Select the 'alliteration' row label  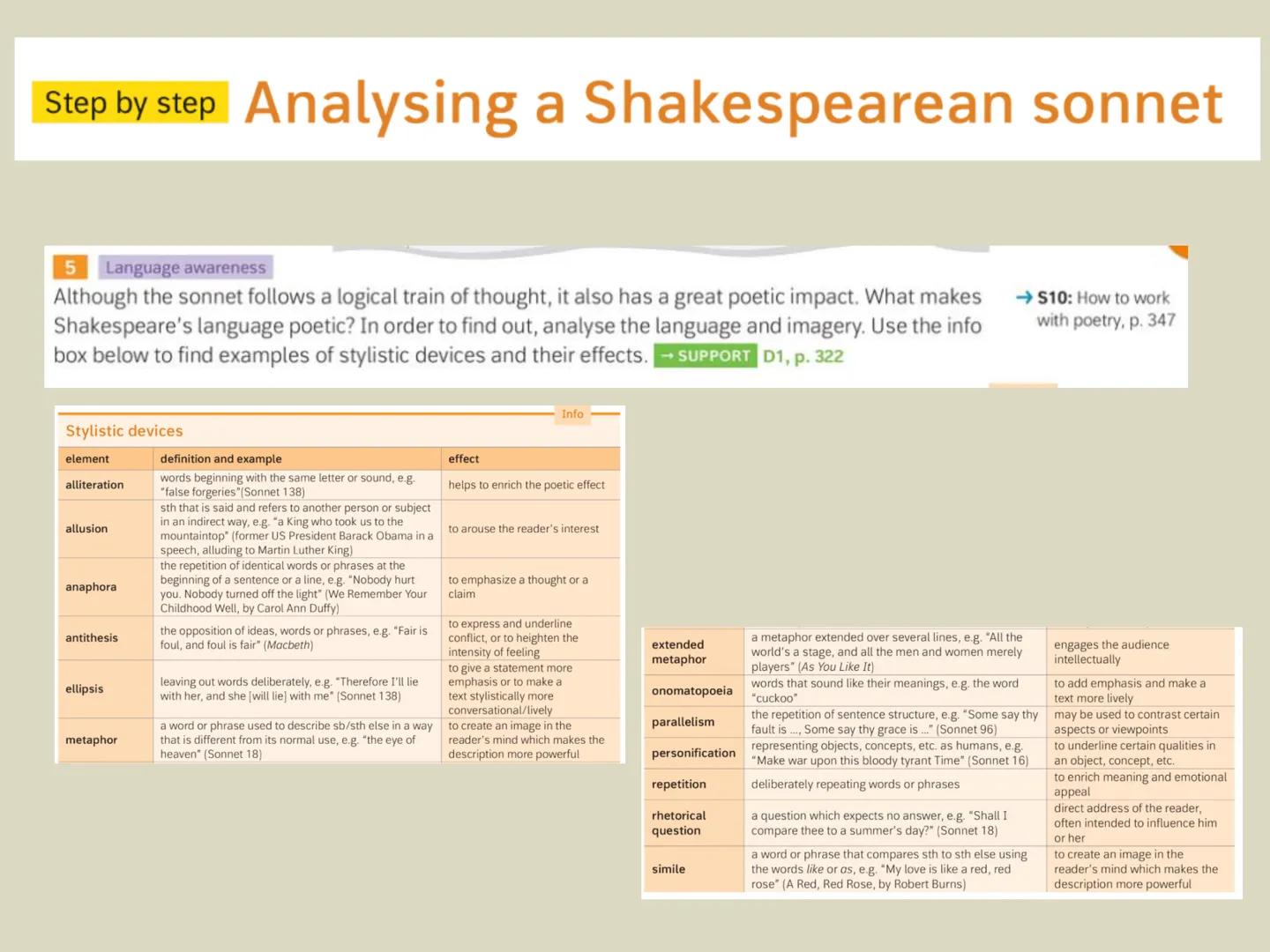tap(94, 485)
